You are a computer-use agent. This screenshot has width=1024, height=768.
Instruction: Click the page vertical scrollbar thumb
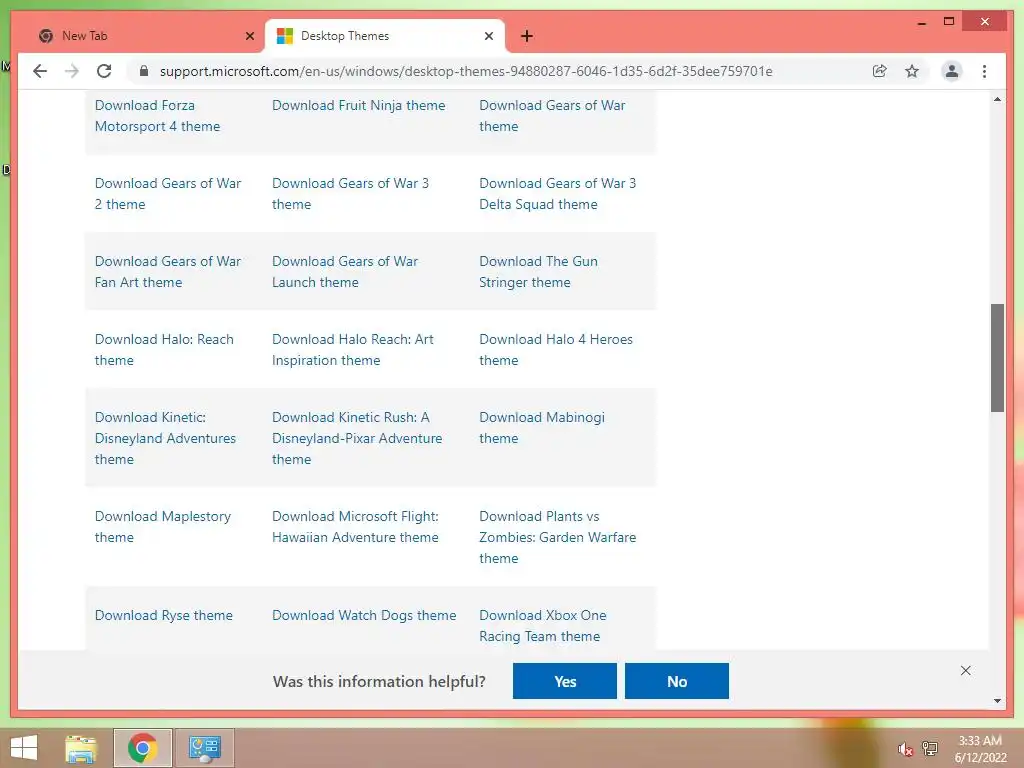point(997,357)
